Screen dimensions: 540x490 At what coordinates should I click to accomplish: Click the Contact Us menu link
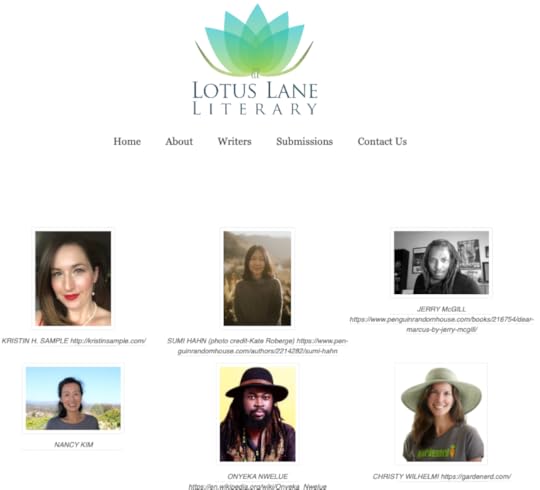point(382,142)
